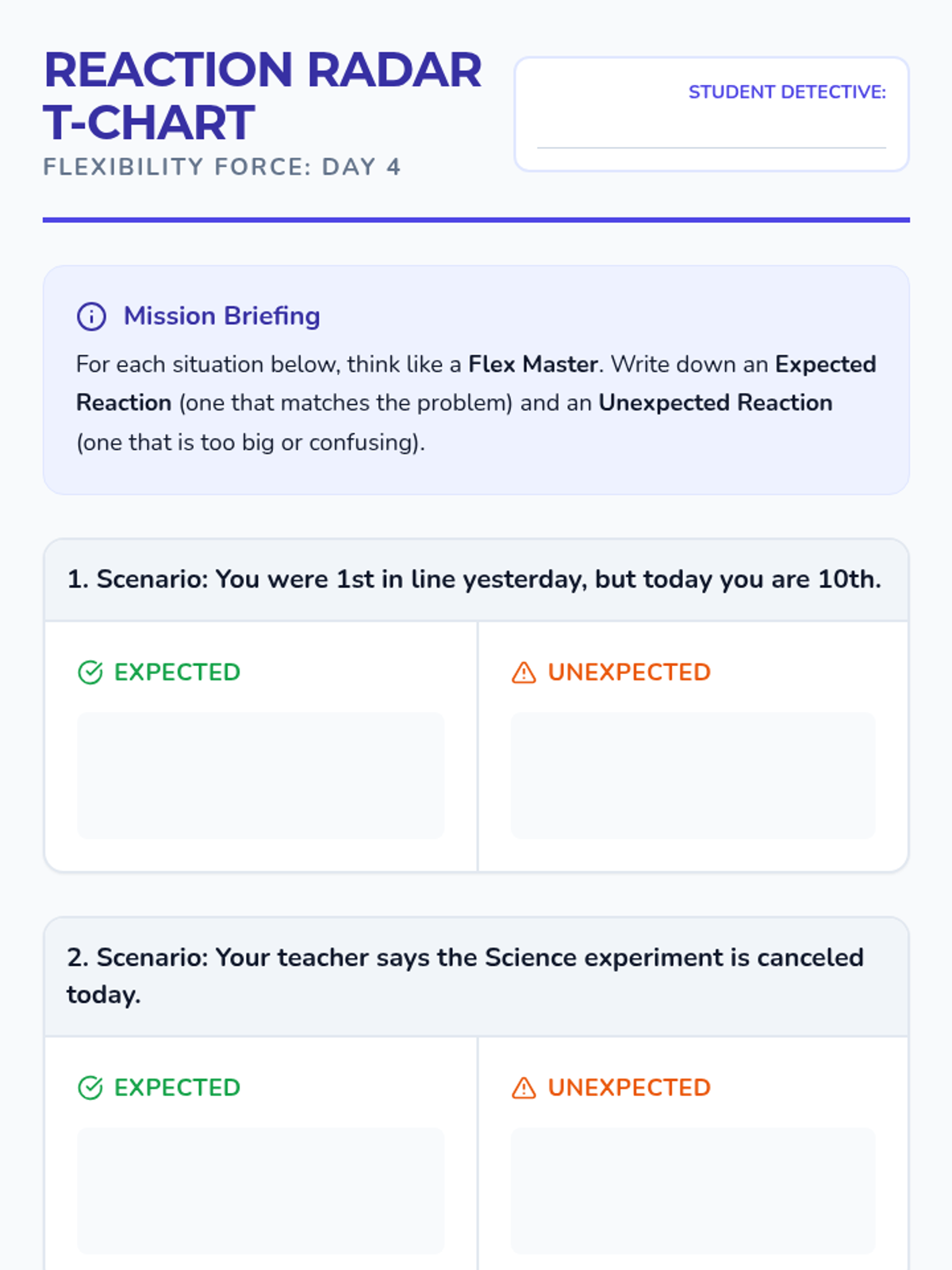Image resolution: width=952 pixels, height=1270 pixels.
Task: Click the purple horizontal divider line
Action: click(x=476, y=220)
